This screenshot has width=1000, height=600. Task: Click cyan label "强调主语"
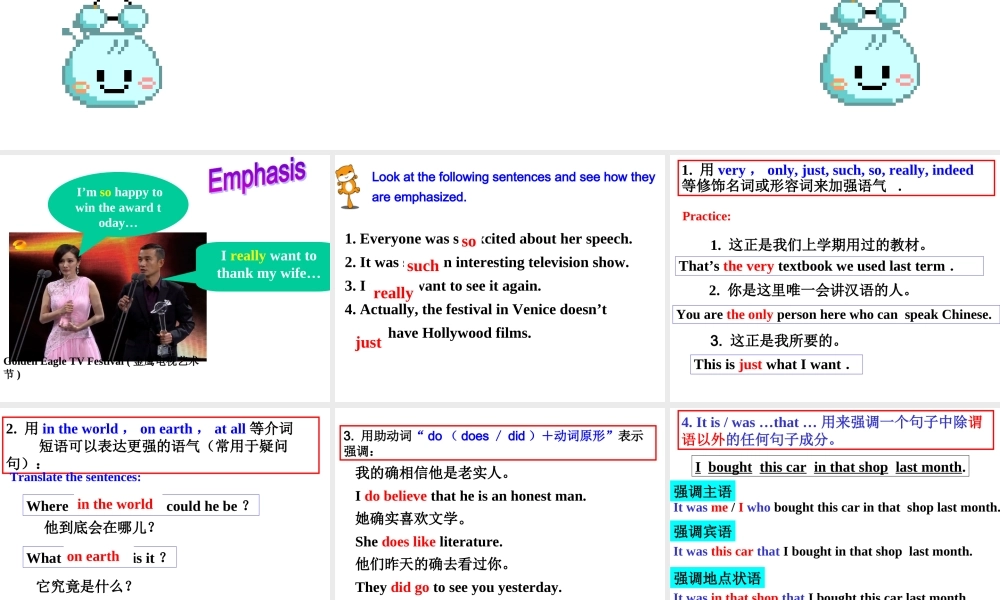pos(703,491)
